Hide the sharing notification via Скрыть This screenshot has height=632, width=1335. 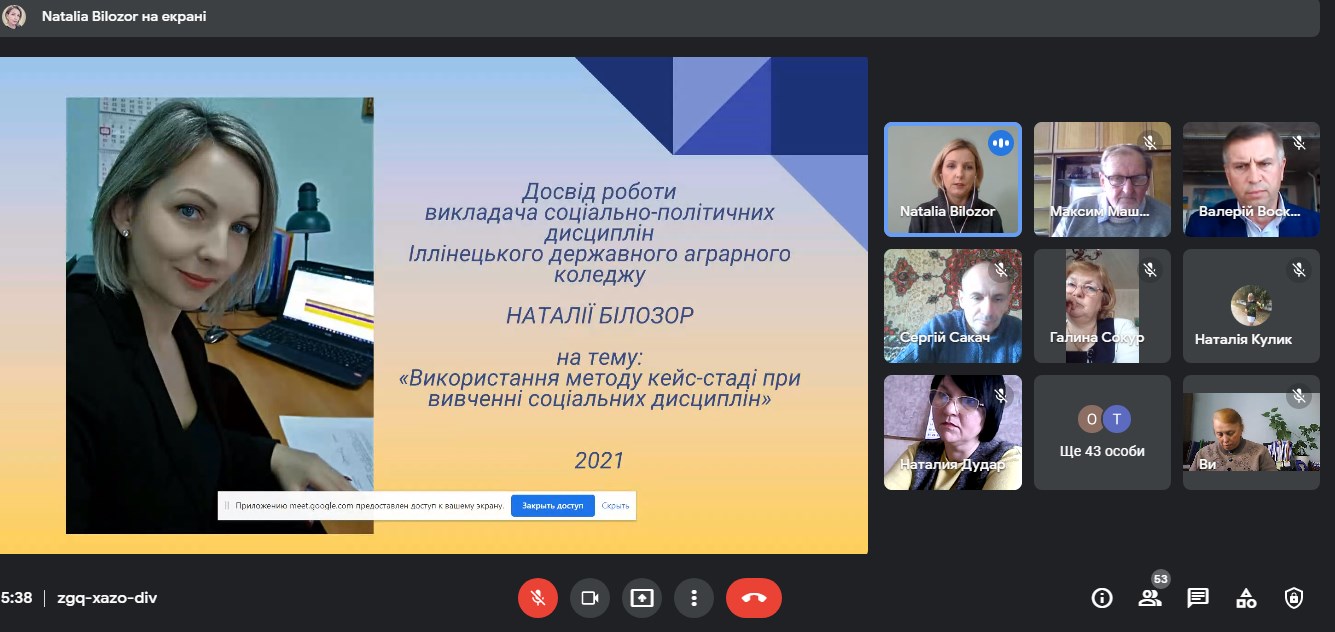(x=614, y=505)
